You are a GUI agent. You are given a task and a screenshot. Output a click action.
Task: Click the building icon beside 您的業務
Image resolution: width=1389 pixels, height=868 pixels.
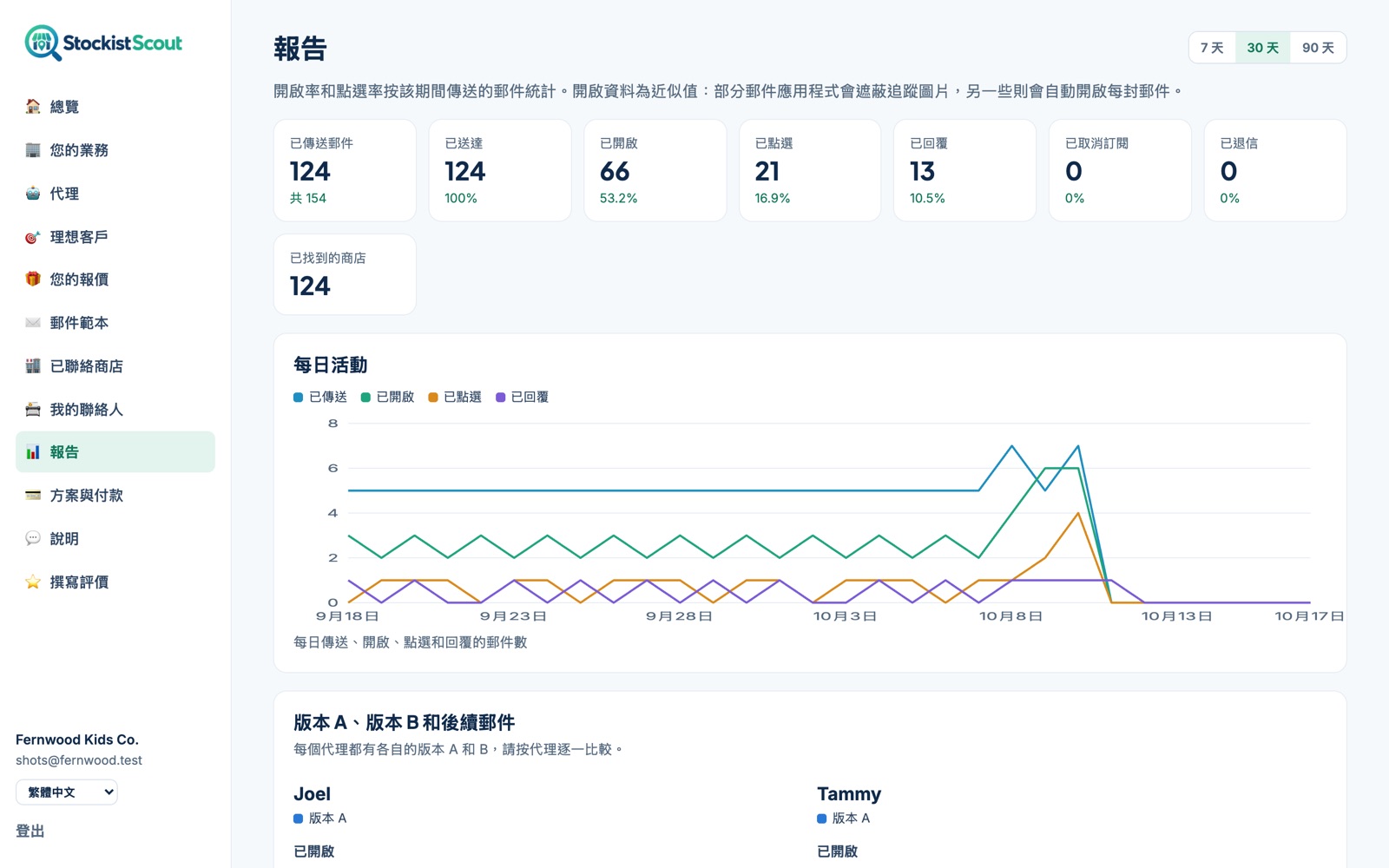click(x=33, y=150)
